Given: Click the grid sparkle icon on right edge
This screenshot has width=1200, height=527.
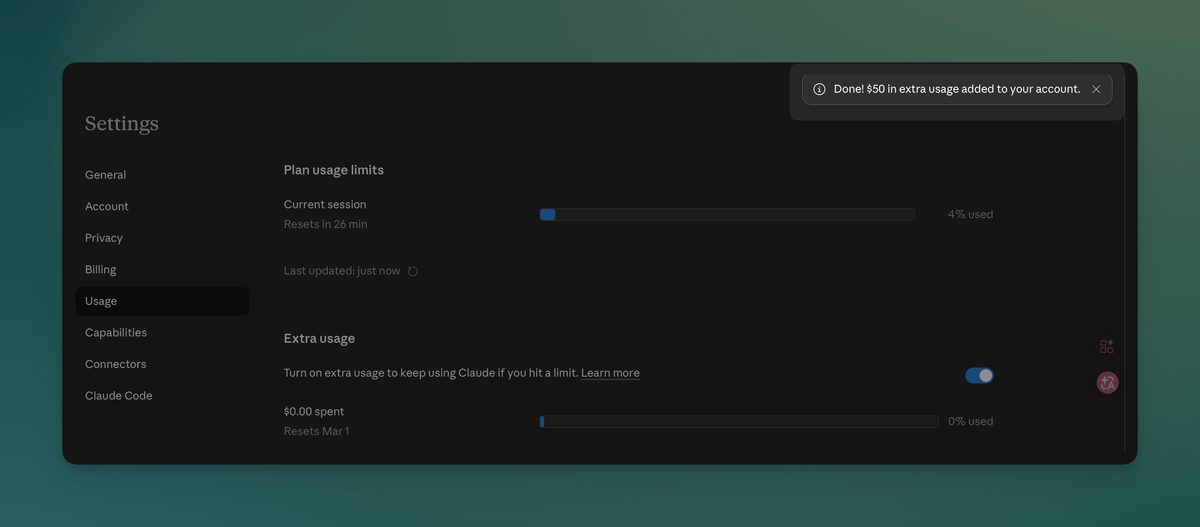Looking at the screenshot, I should 1107,347.
